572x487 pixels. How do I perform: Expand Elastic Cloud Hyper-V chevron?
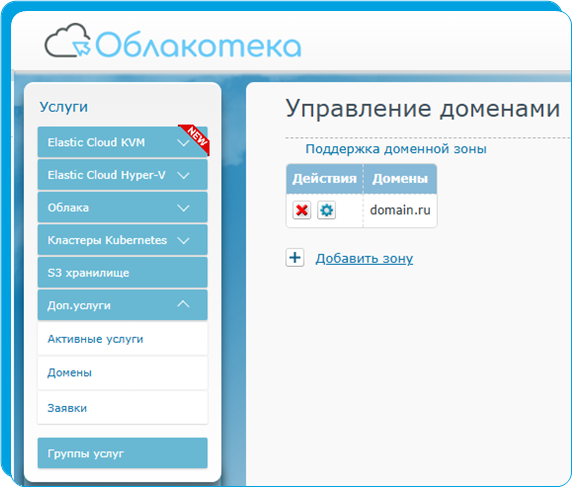pyautogui.click(x=183, y=175)
